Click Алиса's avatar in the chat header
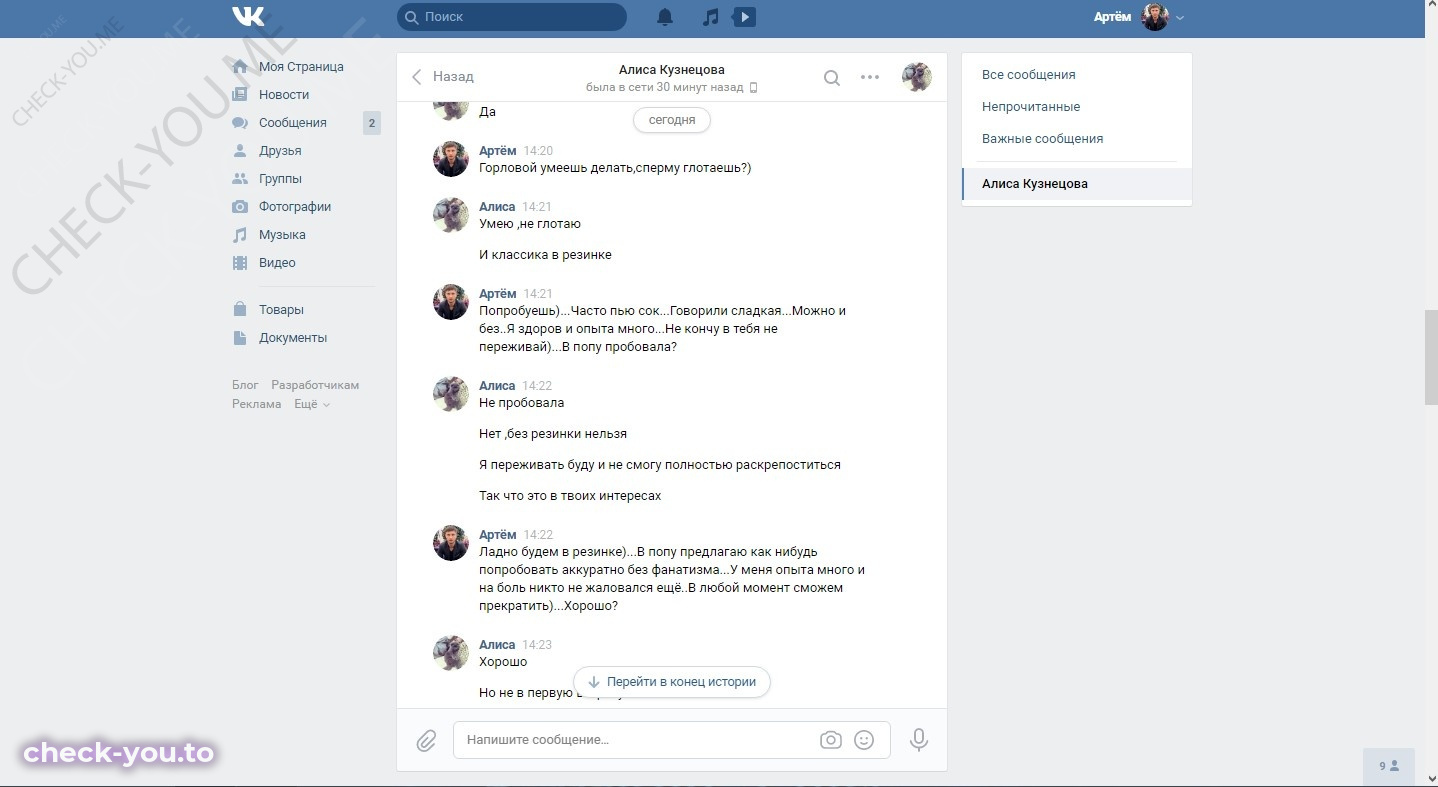The width and height of the screenshot is (1438, 787). 917,77
